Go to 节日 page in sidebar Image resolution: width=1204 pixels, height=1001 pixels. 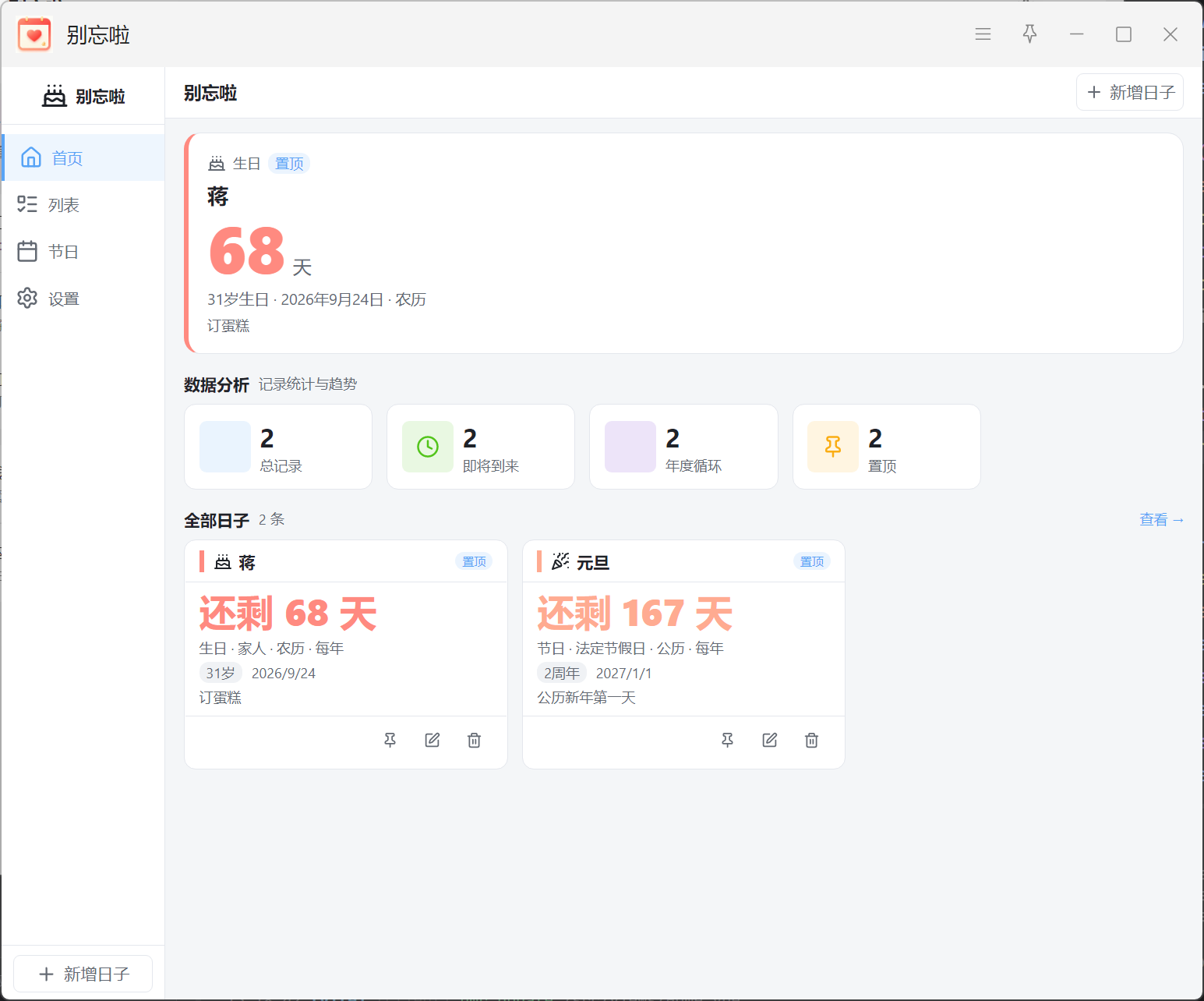tap(83, 251)
